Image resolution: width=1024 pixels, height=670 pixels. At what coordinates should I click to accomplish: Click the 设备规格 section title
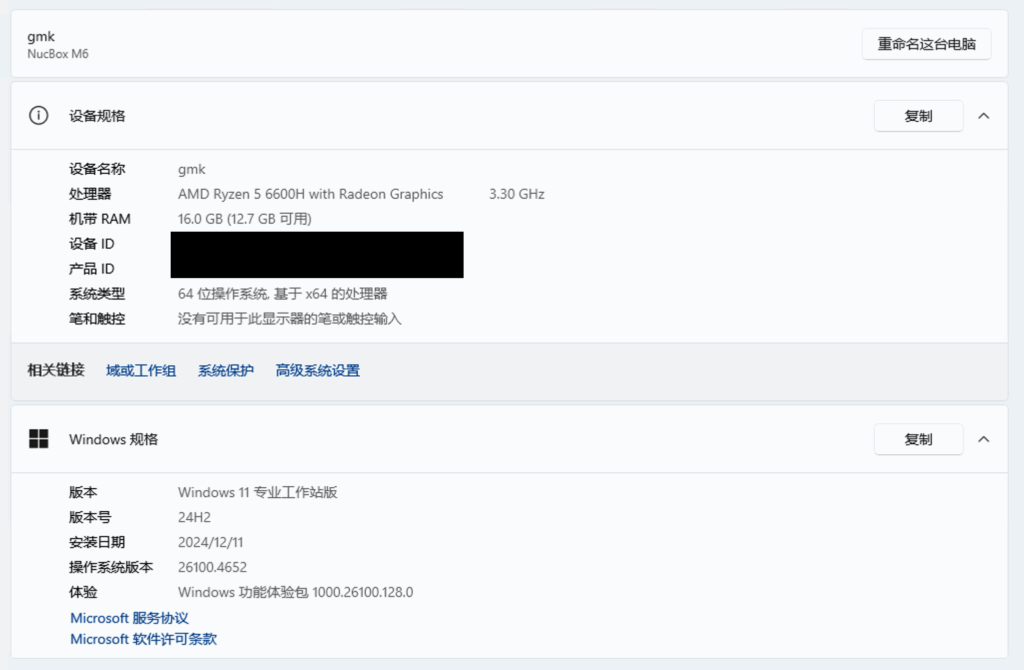pyautogui.click(x=97, y=116)
